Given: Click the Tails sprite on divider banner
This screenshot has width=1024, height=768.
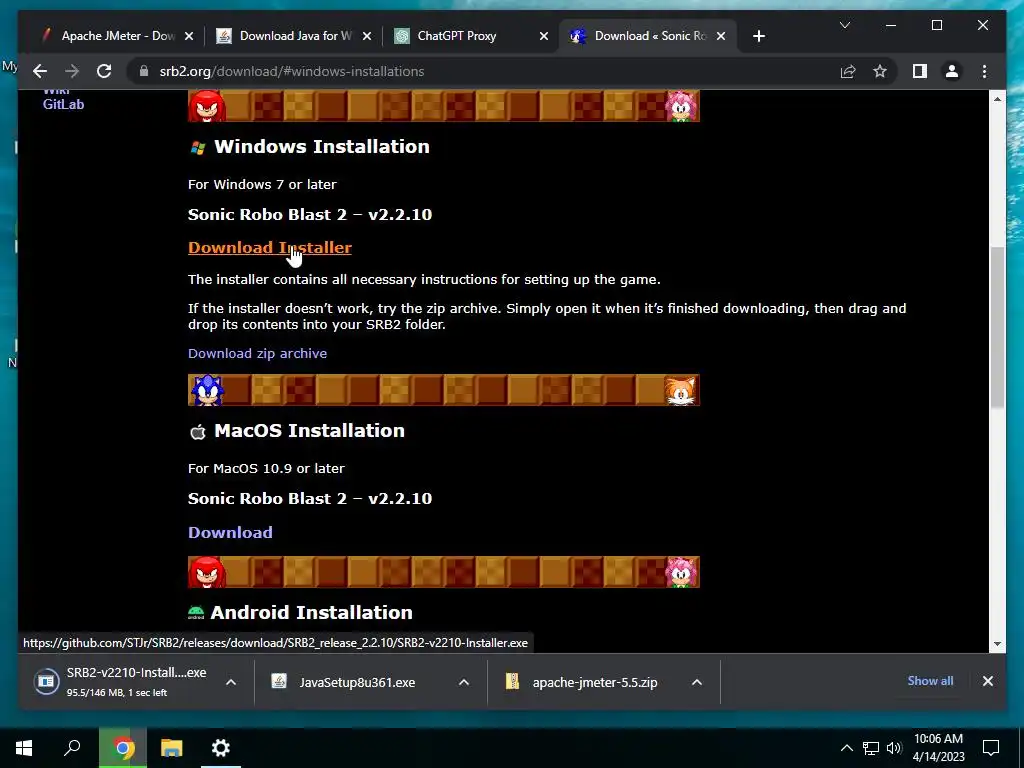Looking at the screenshot, I should (680, 391).
